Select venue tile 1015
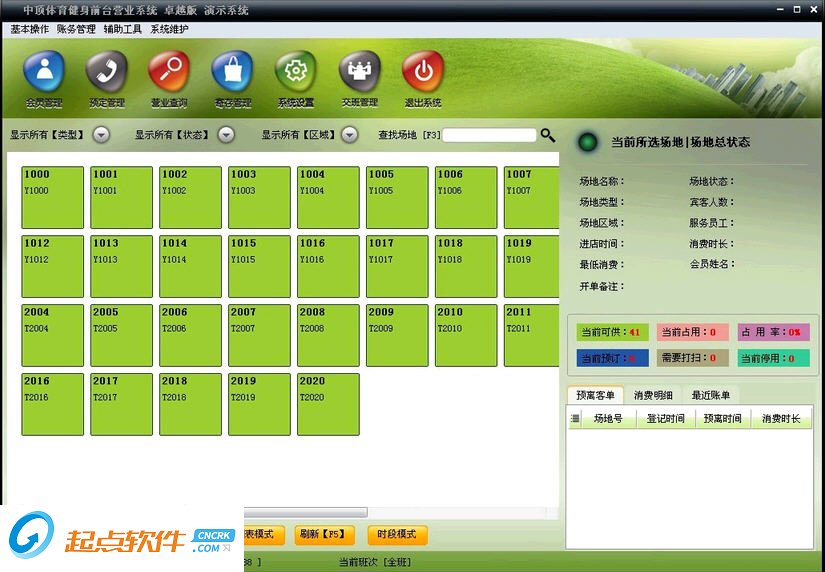The height and width of the screenshot is (572, 825). tap(259, 266)
